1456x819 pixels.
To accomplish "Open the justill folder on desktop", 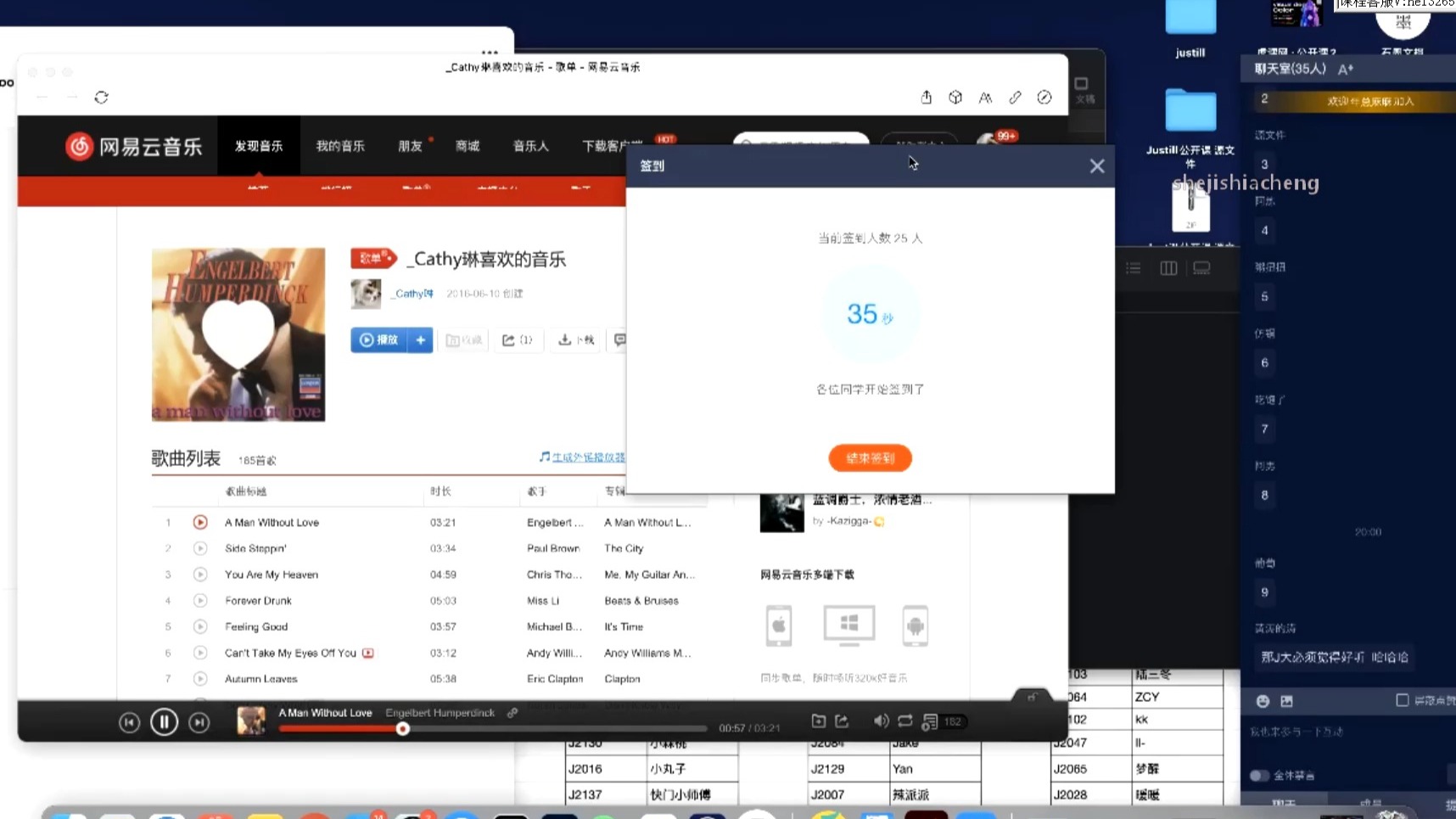I will (1190, 30).
